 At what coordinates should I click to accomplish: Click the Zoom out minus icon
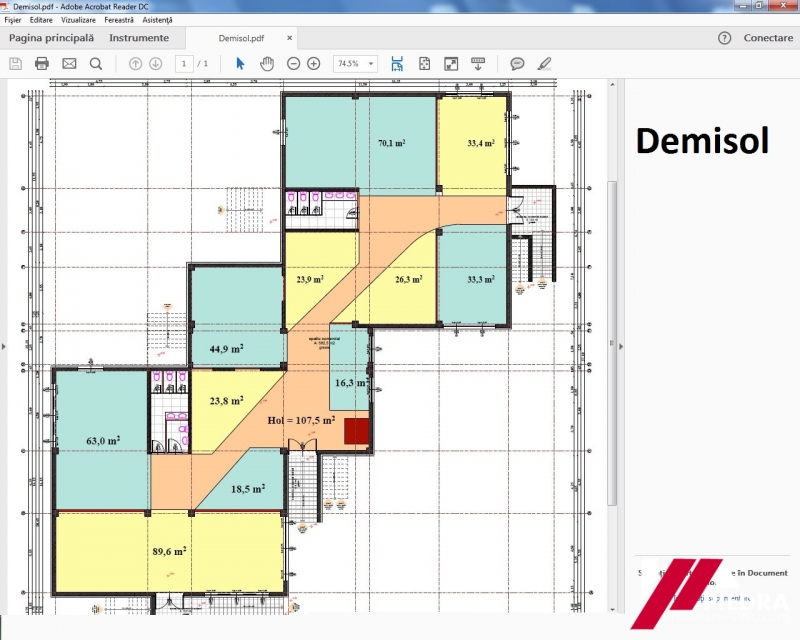tap(293, 63)
